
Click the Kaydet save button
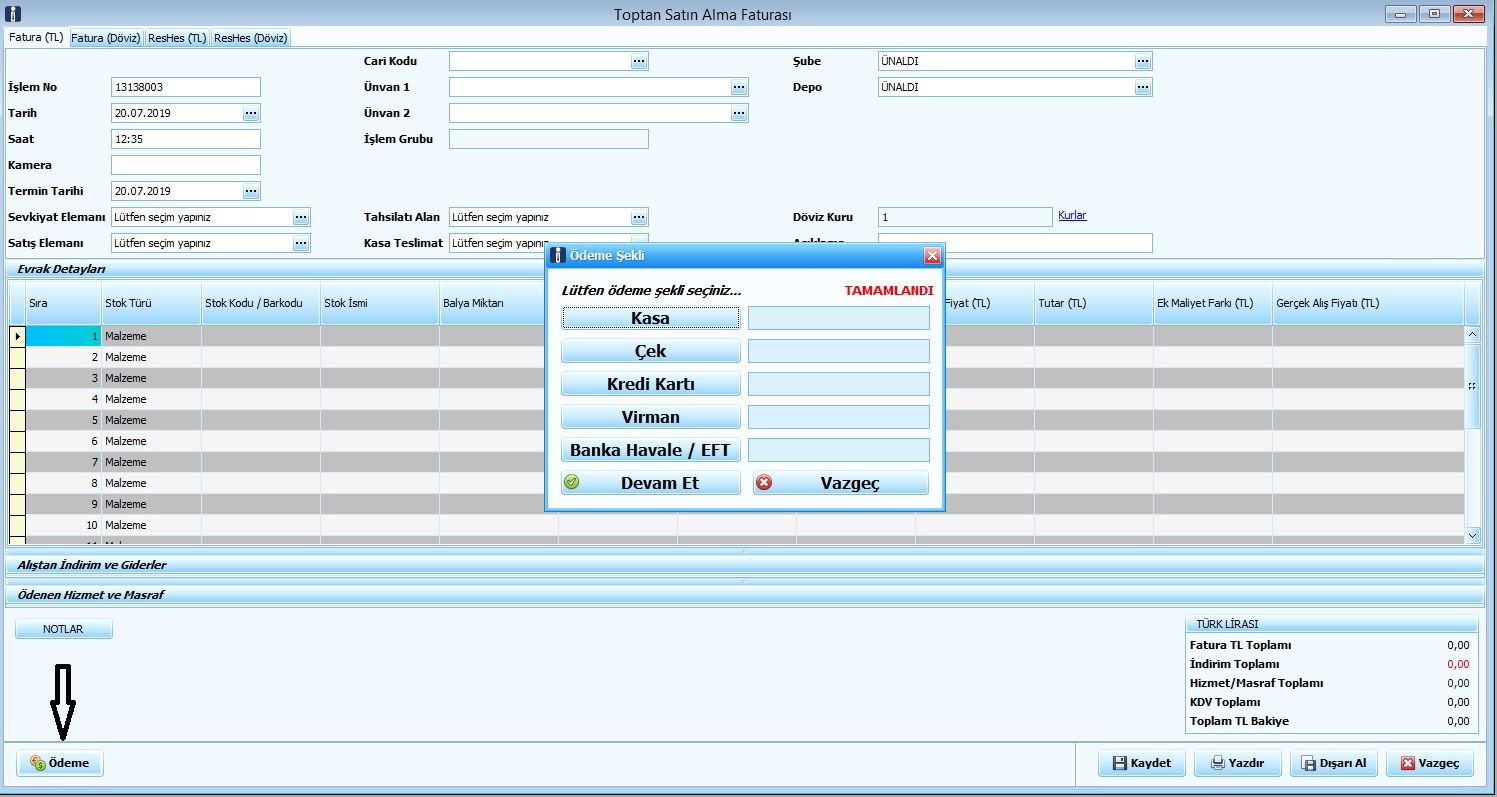[1141, 763]
